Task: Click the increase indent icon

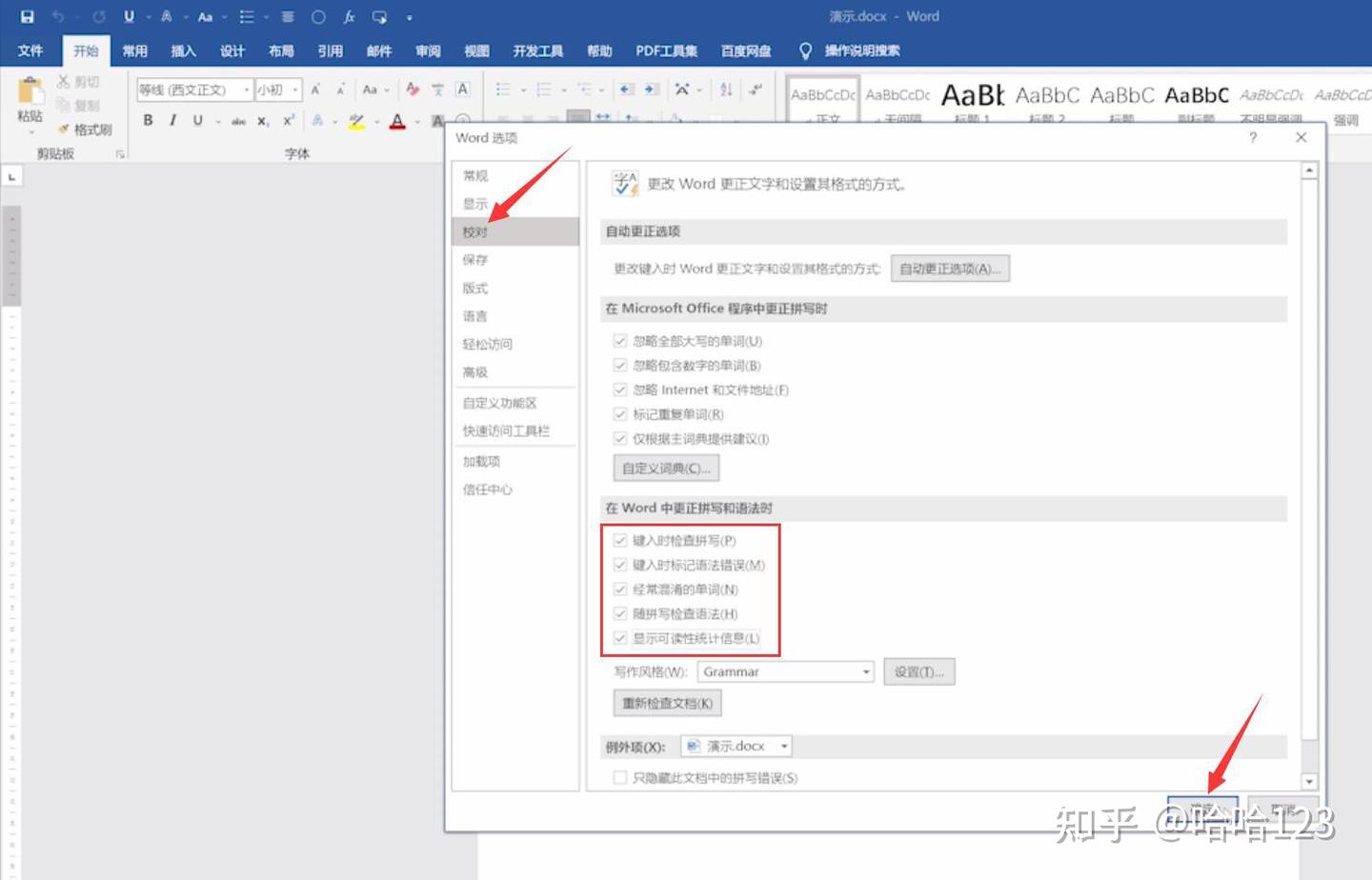Action: click(x=651, y=90)
